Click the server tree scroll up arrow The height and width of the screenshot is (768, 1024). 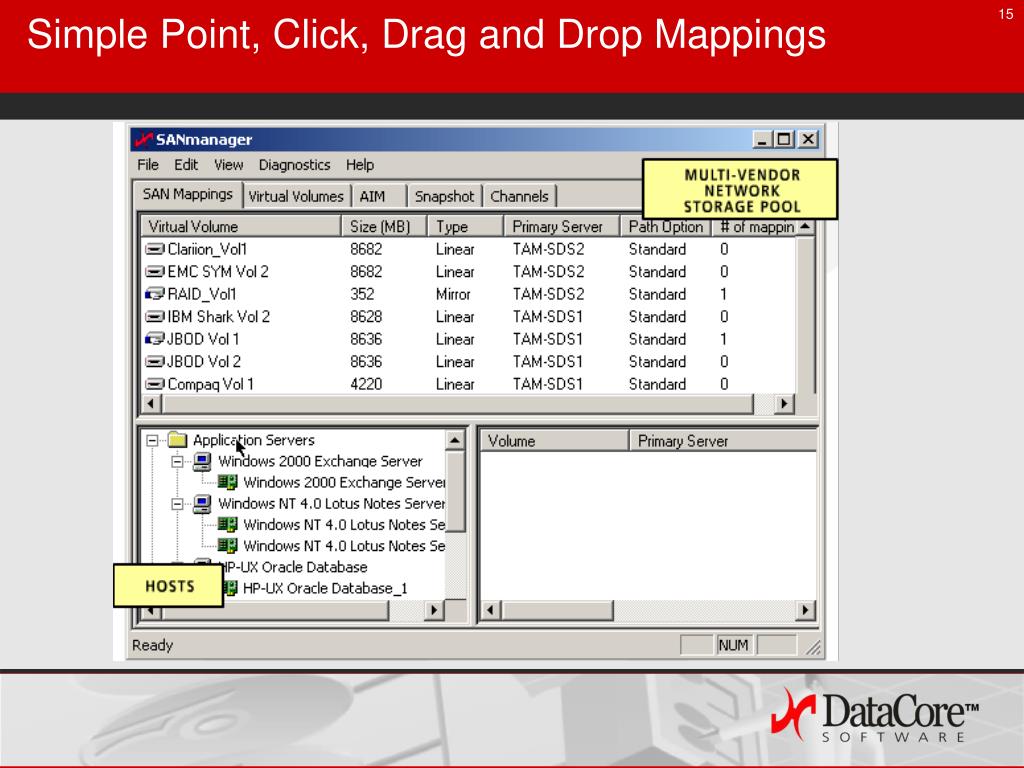click(455, 440)
